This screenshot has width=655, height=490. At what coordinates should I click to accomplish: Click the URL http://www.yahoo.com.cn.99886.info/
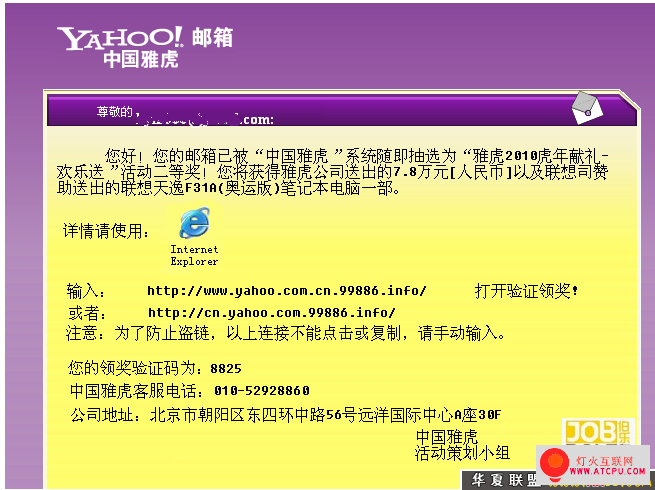[x=287, y=290]
